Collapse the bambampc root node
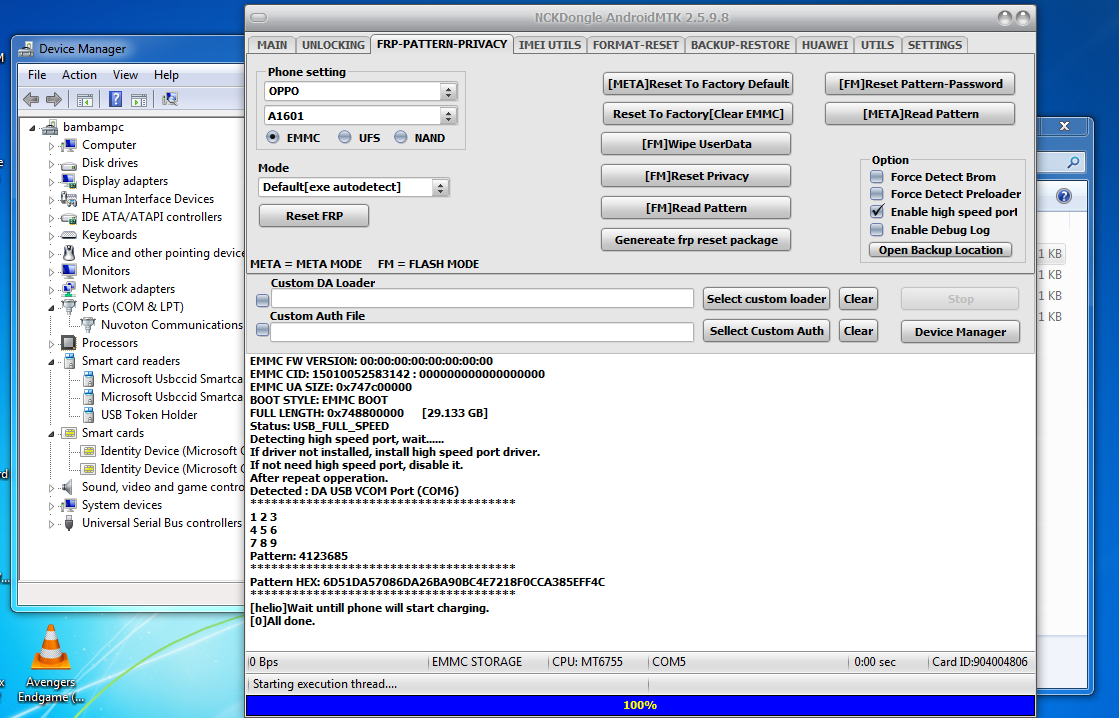Viewport: 1119px width, 718px height. click(x=32, y=128)
